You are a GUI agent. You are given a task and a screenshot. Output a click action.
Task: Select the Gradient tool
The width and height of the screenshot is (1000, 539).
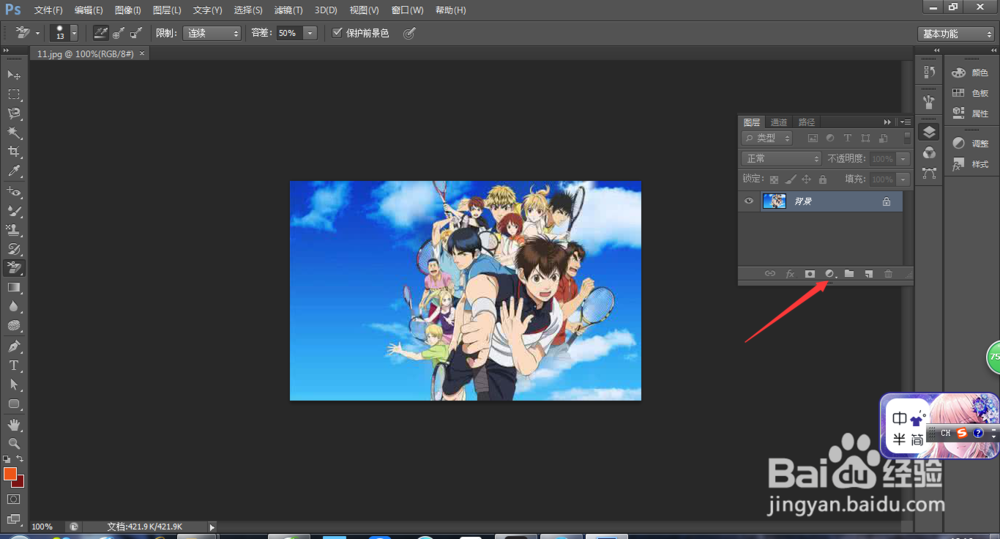(x=13, y=288)
